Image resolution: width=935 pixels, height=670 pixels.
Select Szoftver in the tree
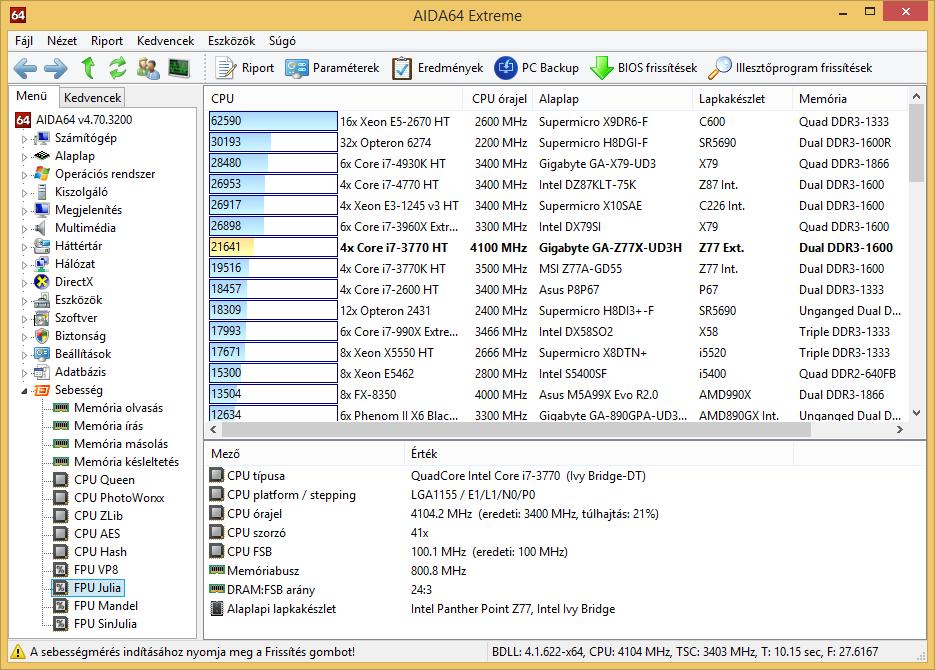76,318
